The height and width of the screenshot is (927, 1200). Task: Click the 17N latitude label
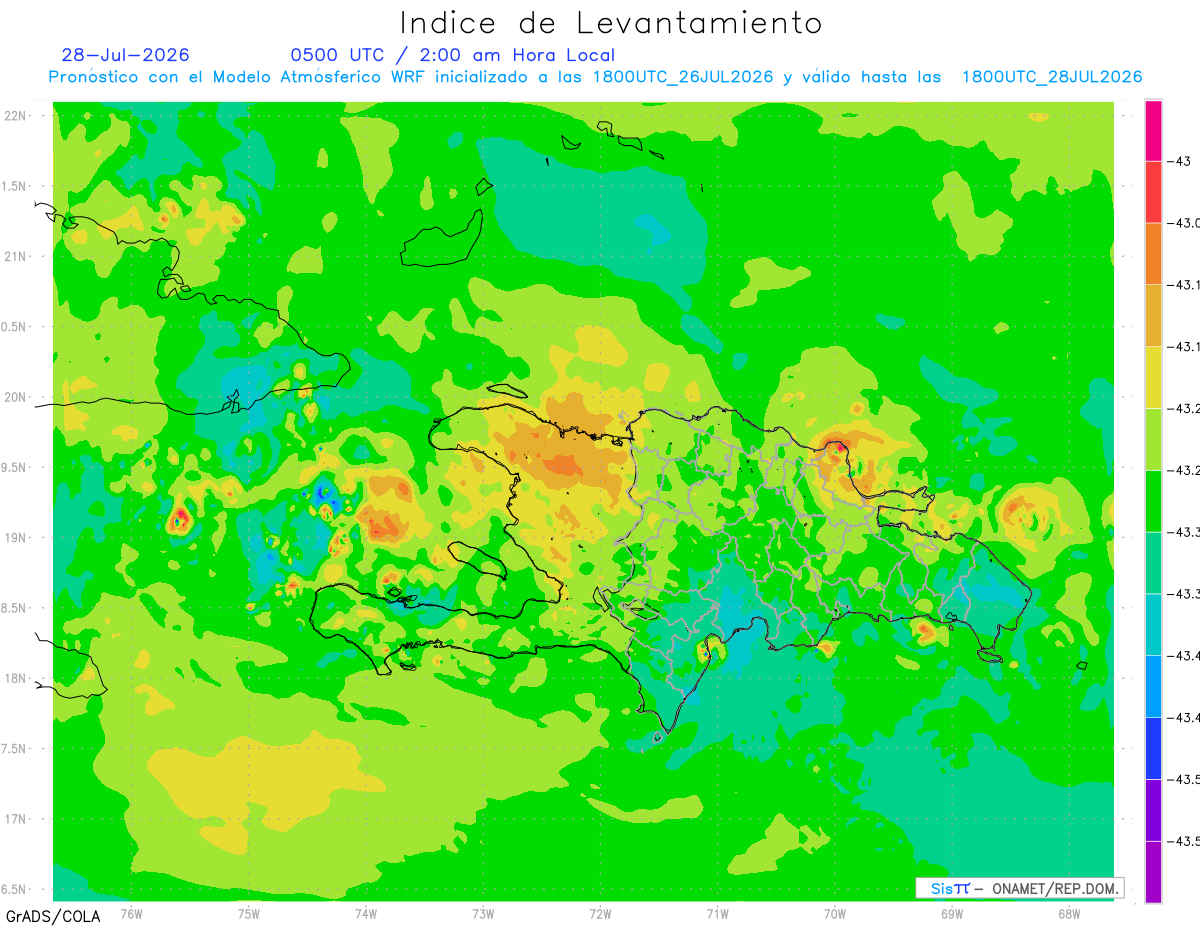click(x=15, y=819)
